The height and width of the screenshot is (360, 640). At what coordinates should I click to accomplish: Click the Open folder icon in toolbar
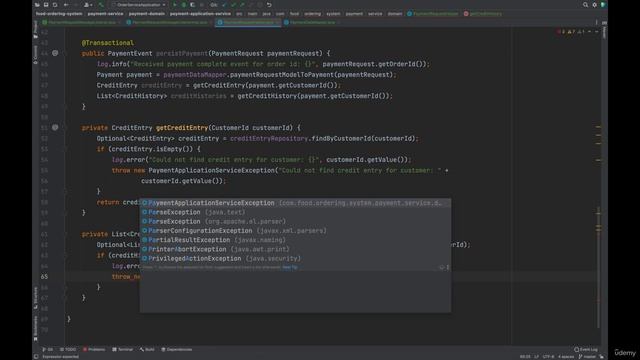[37, 5]
